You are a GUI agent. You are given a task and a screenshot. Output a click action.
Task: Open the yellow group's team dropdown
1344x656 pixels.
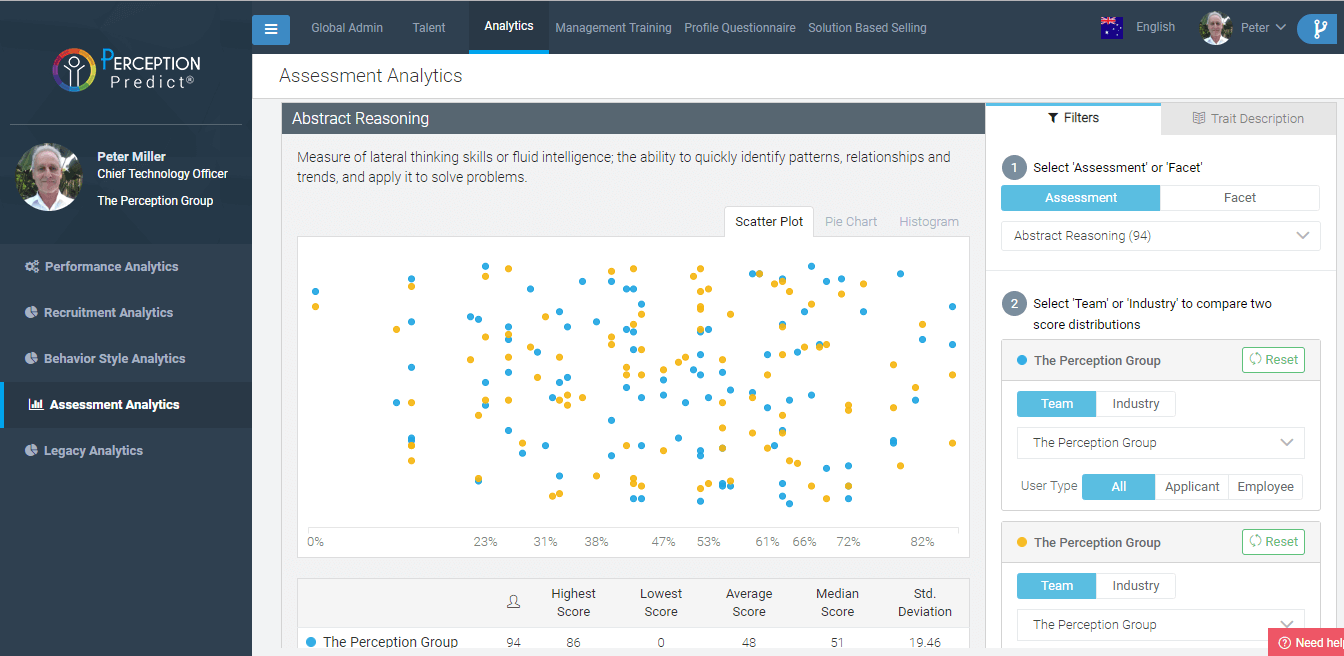[x=1161, y=625]
